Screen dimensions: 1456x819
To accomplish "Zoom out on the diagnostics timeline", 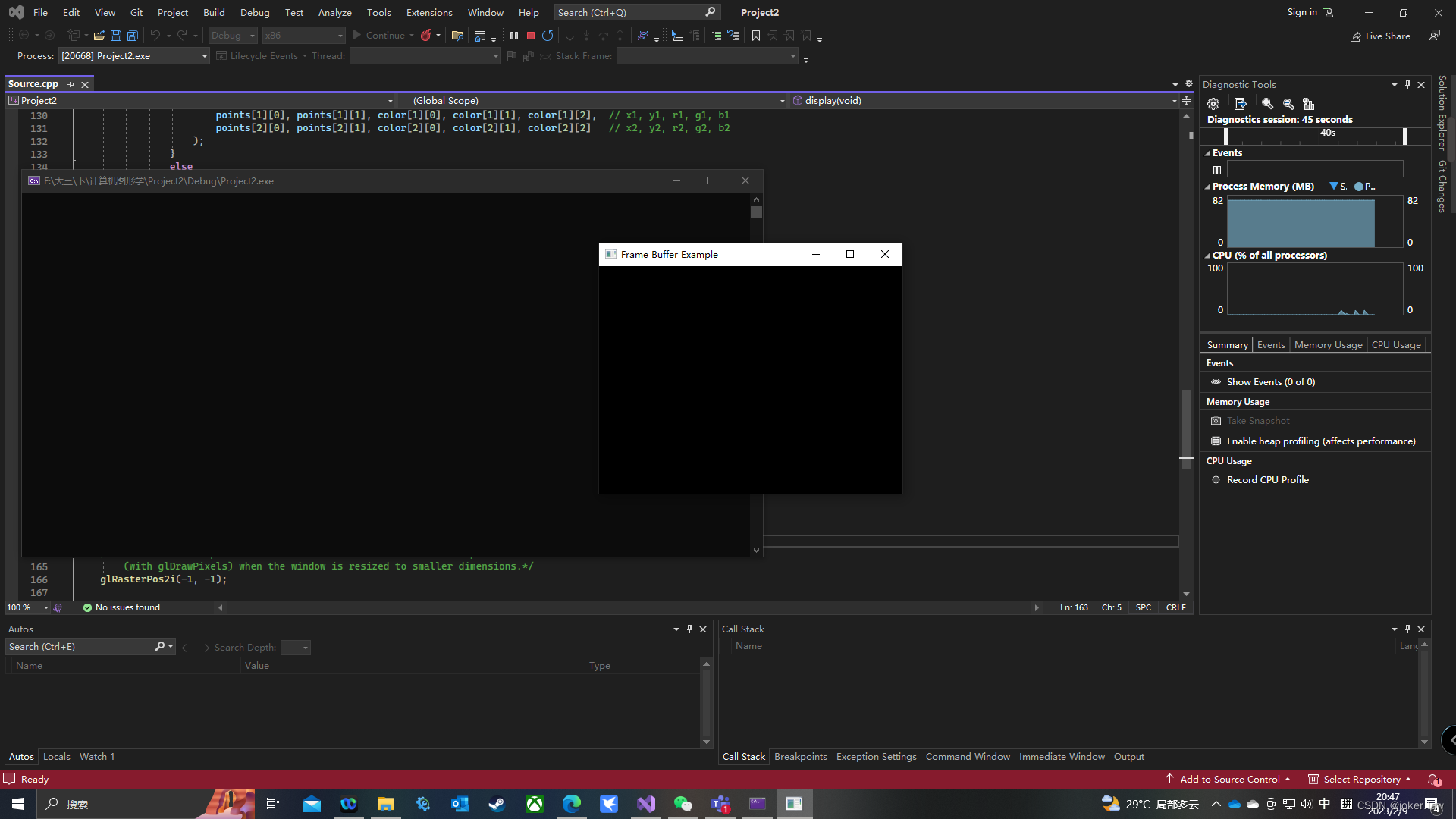I will coord(1288,104).
